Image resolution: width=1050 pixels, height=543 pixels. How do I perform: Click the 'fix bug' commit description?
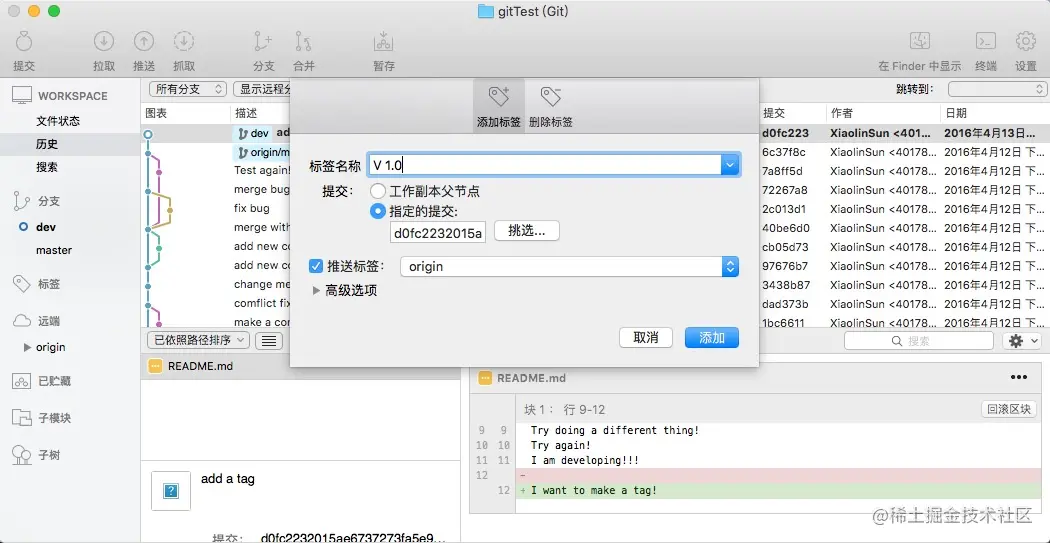252,208
